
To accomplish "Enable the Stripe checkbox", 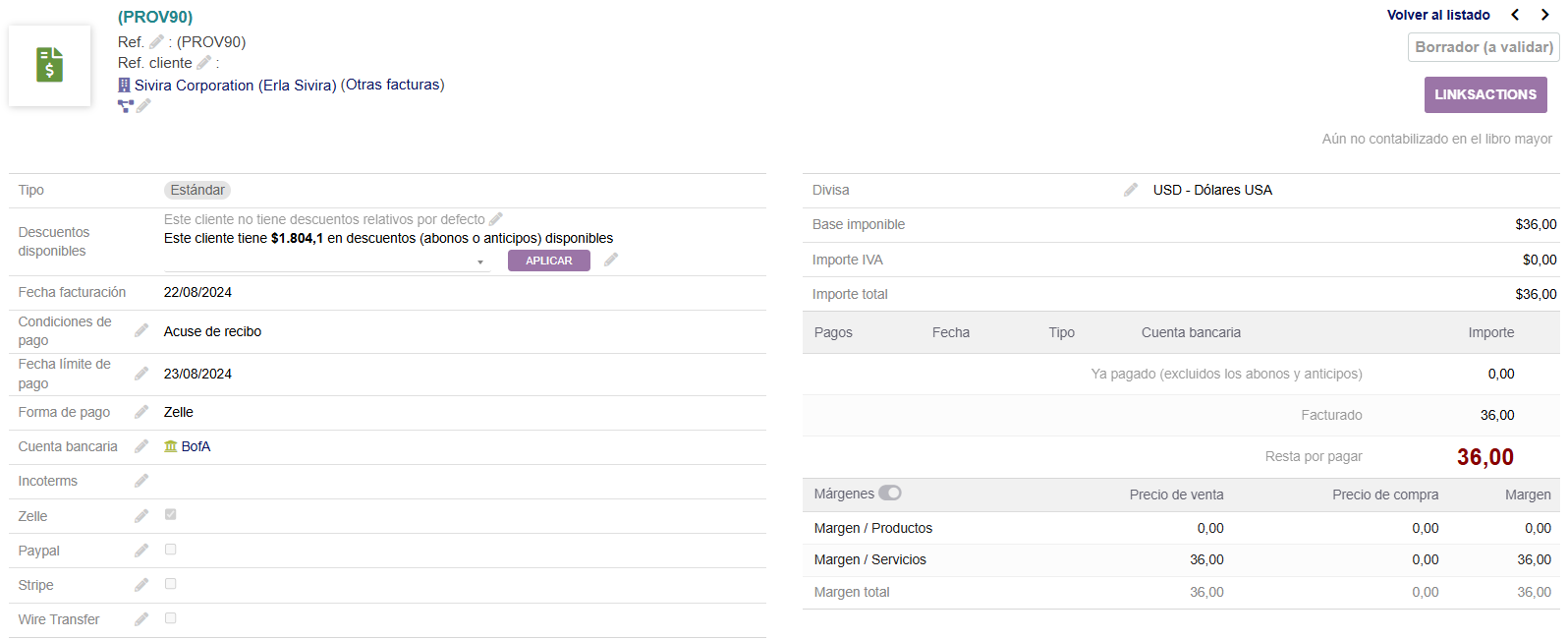I will click(x=171, y=584).
